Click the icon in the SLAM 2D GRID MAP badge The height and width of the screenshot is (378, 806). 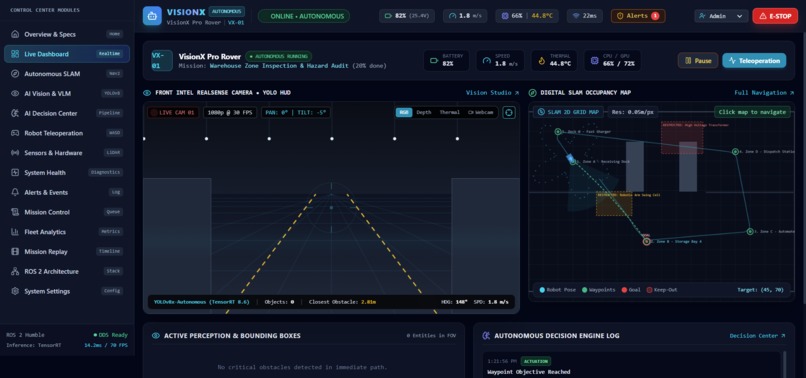(541, 112)
